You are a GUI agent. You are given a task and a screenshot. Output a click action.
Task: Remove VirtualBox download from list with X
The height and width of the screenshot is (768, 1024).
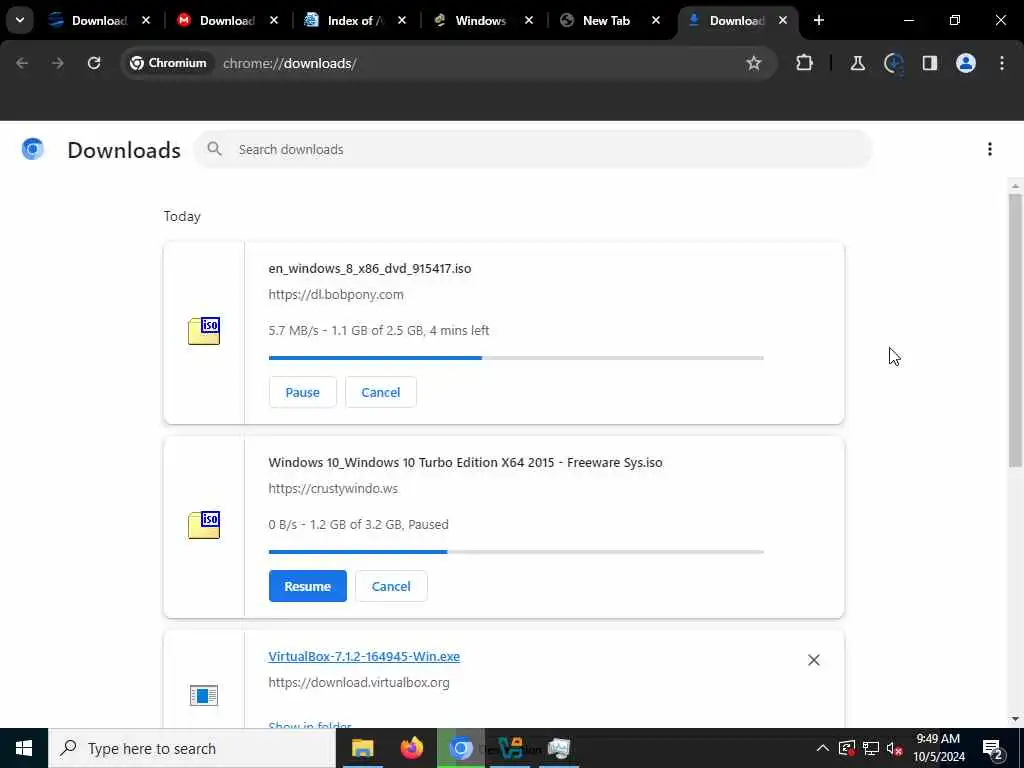[814, 660]
